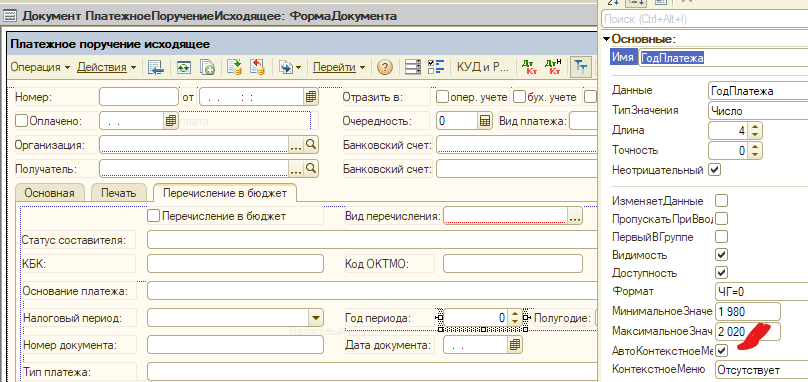Click the Номер документа input field
Viewport: 808px width, 382px height.
click(235, 345)
